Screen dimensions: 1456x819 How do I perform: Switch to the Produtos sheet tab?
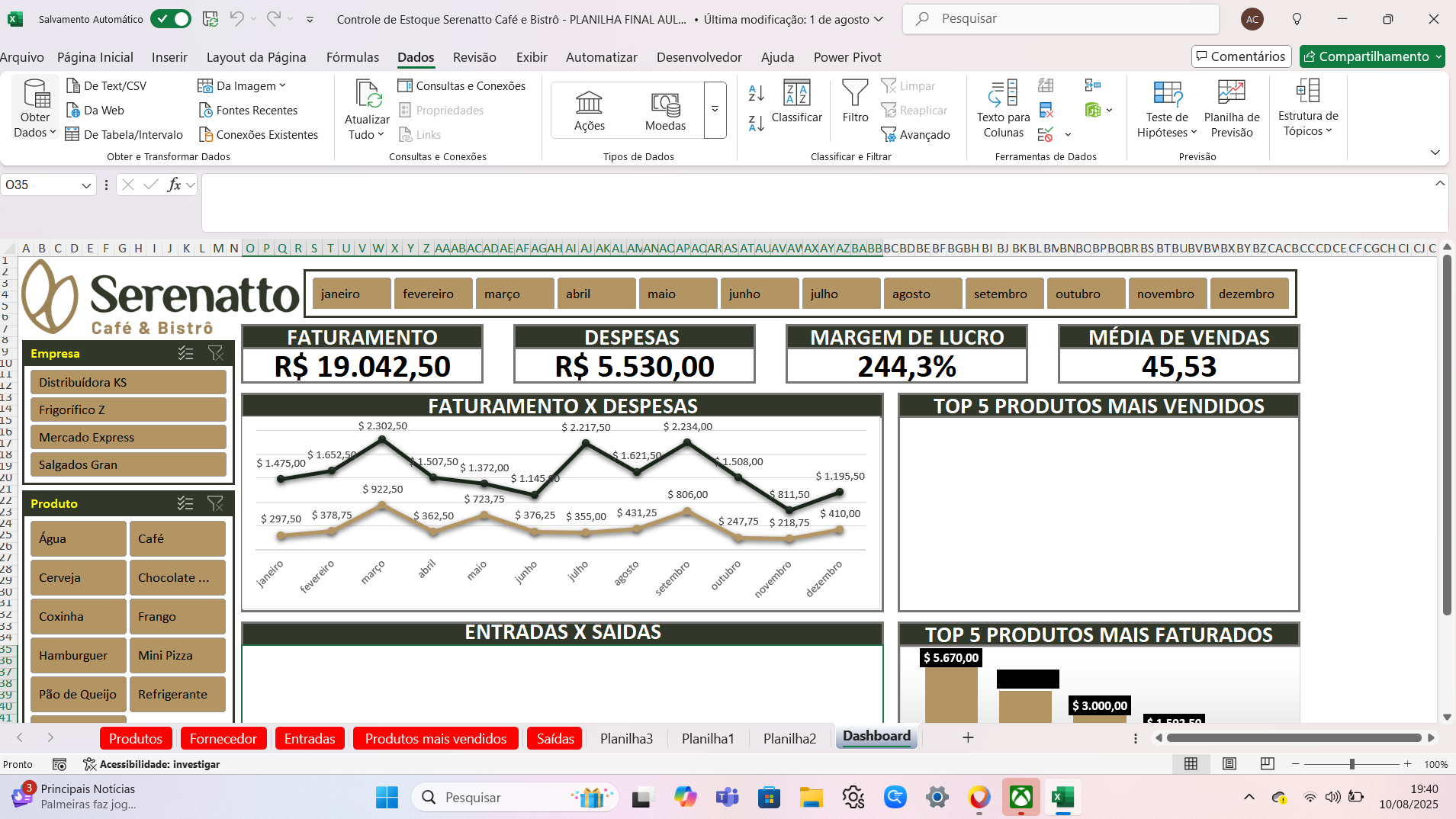pyautogui.click(x=135, y=738)
